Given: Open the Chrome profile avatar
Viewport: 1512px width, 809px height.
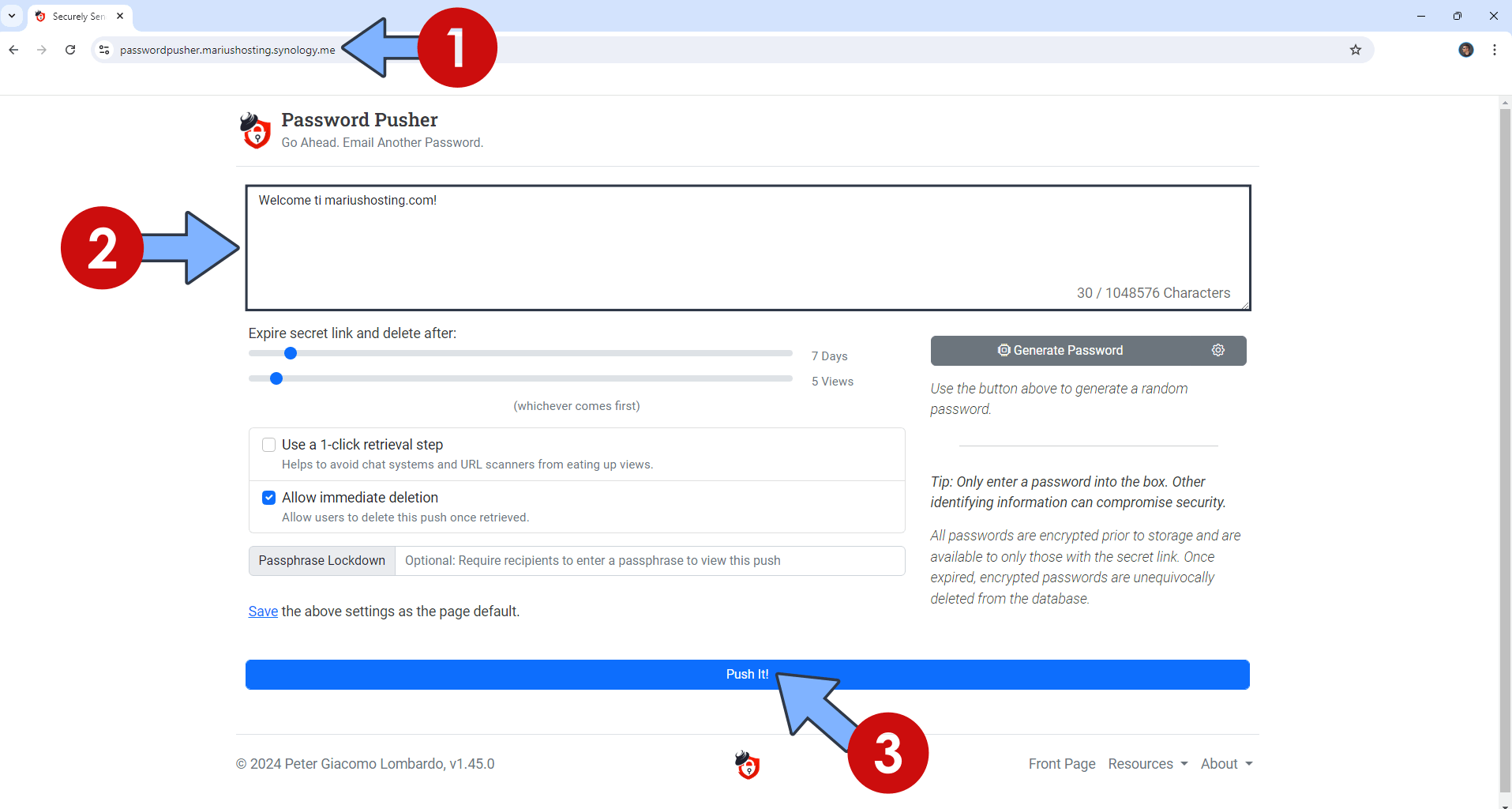Looking at the screenshot, I should point(1466,50).
